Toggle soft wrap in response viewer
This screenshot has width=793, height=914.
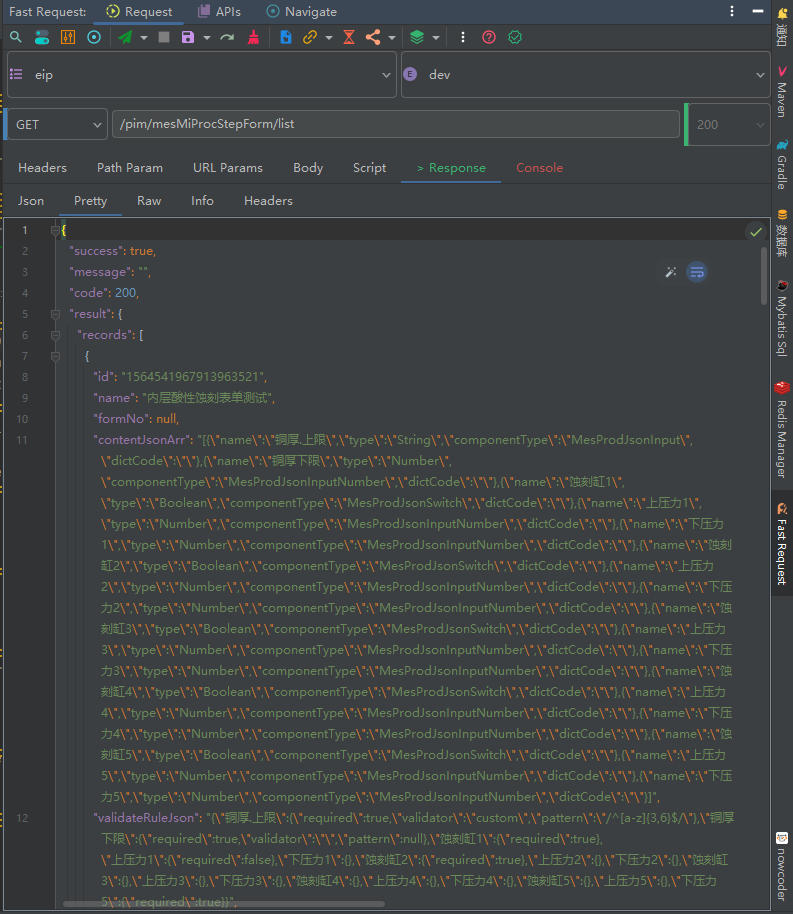[x=697, y=272]
